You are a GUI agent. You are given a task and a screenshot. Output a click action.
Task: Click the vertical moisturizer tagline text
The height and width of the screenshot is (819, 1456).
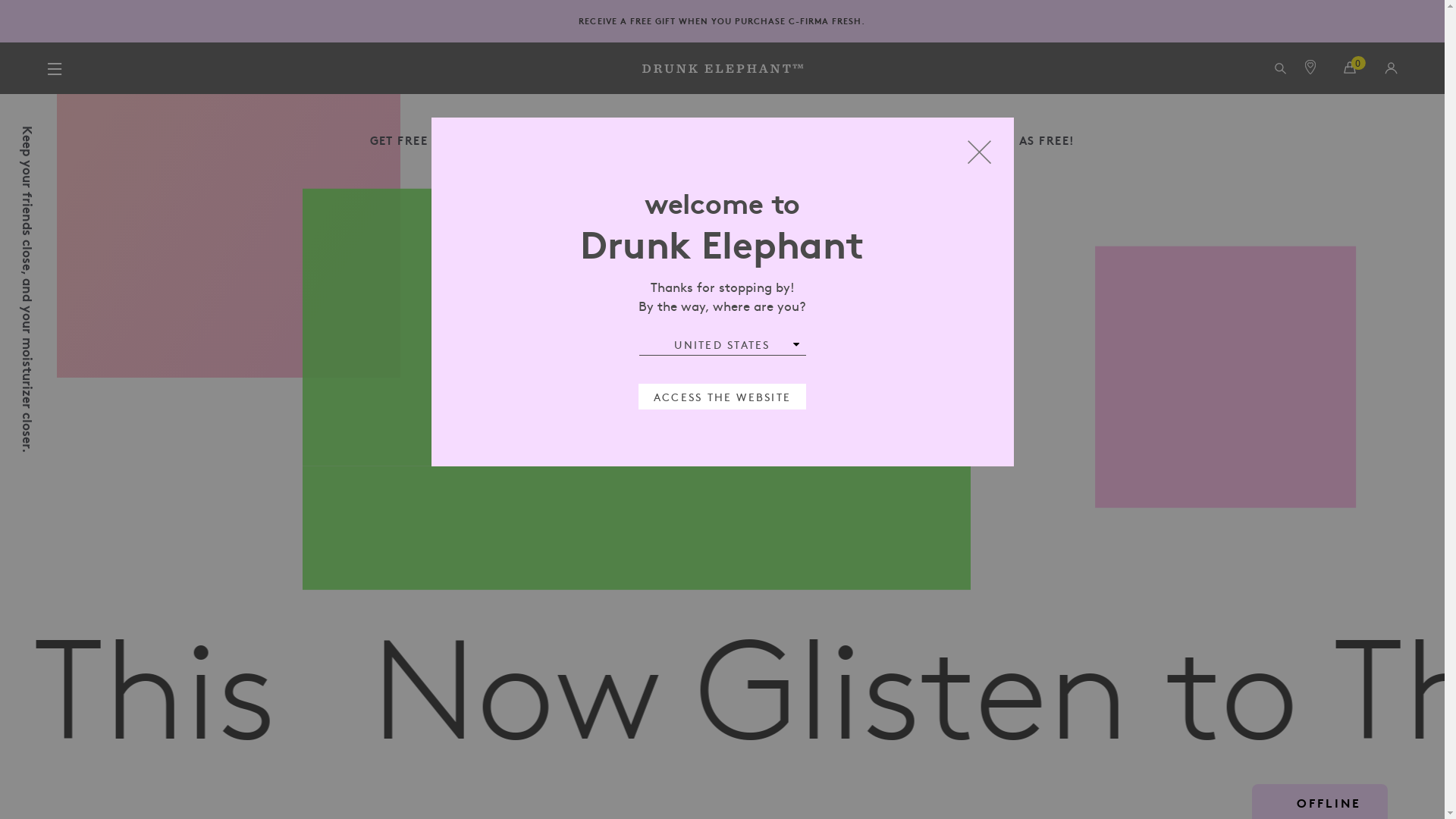27,289
